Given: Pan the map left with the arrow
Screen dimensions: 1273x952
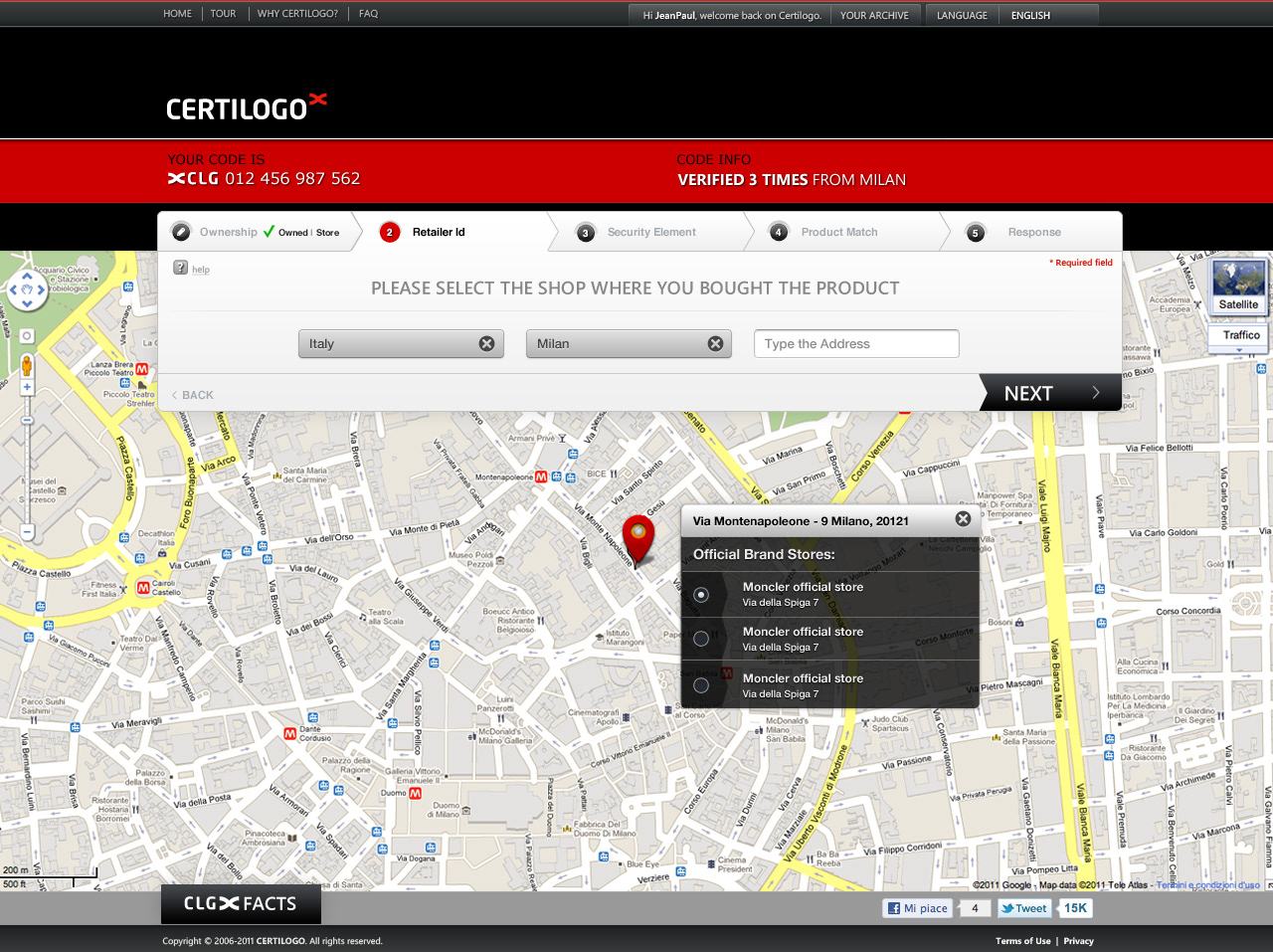Looking at the screenshot, I should [x=13, y=290].
